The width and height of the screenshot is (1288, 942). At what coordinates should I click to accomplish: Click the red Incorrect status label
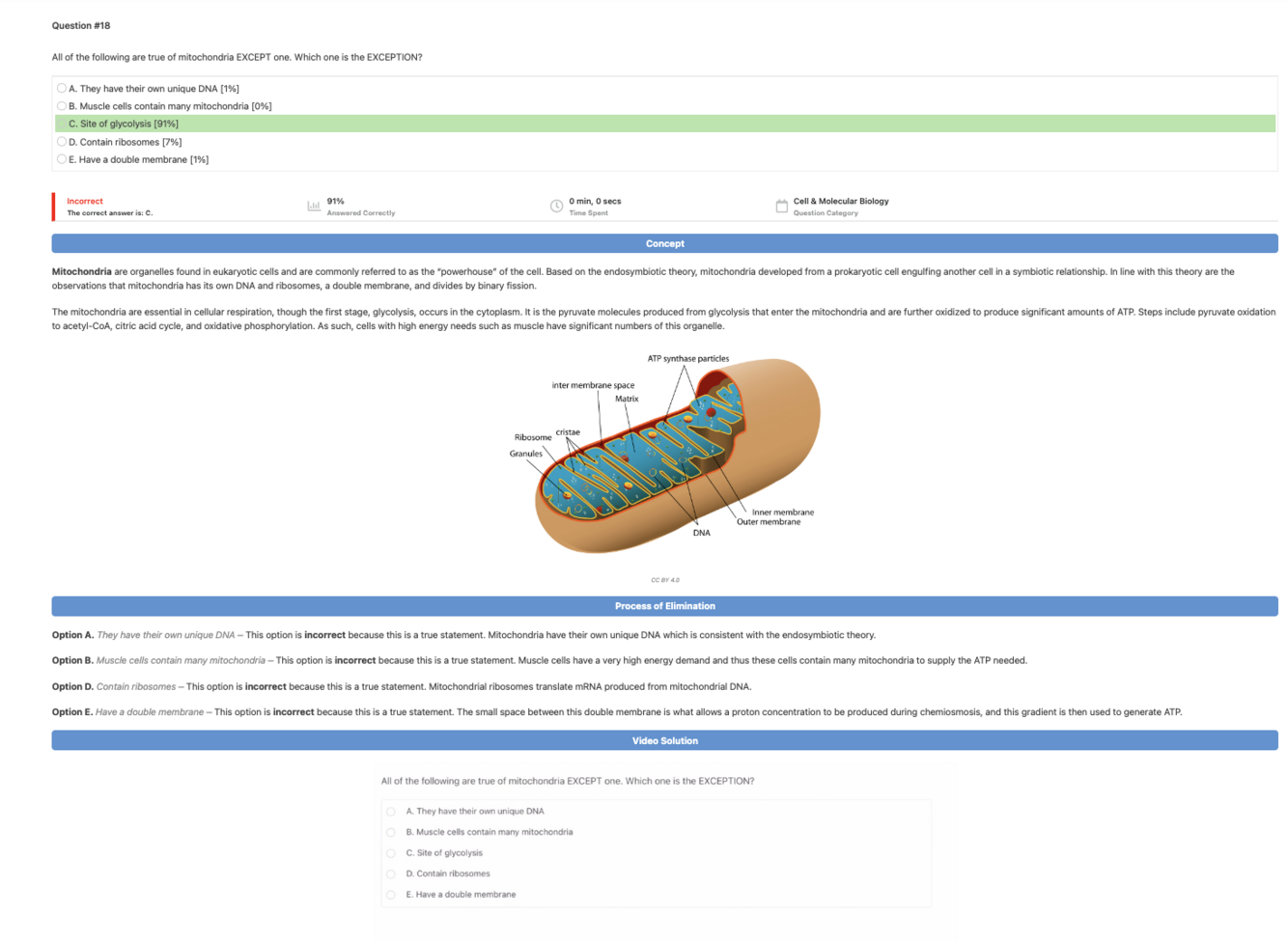85,201
